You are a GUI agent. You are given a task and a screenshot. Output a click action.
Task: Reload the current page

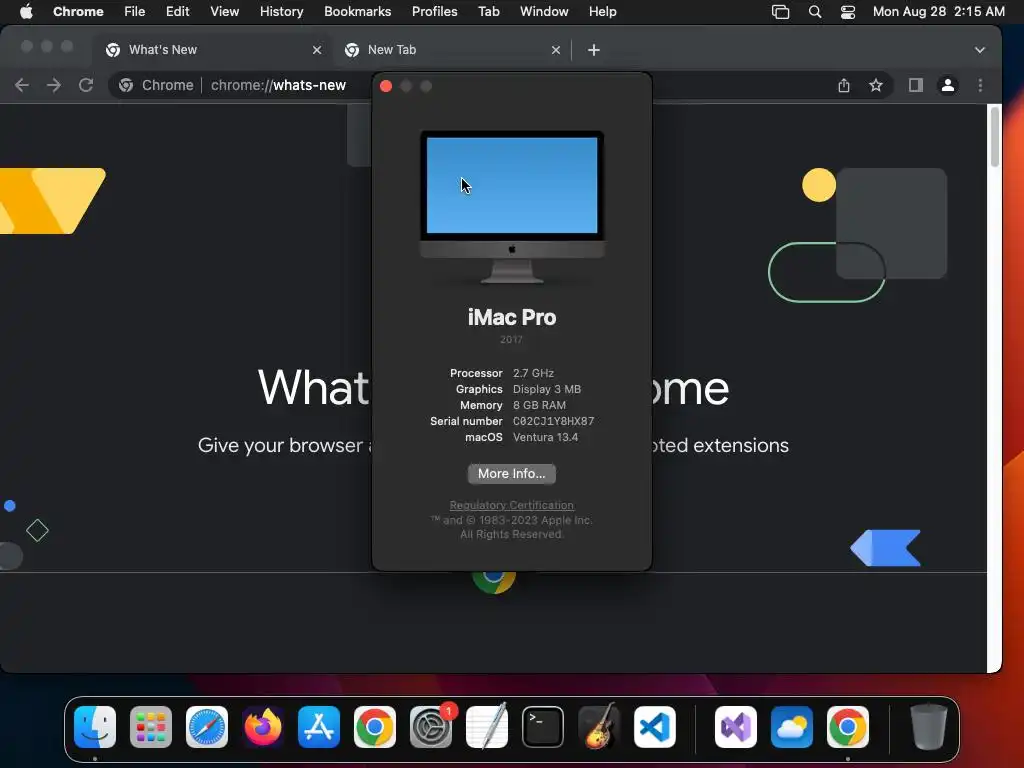pyautogui.click(x=86, y=85)
